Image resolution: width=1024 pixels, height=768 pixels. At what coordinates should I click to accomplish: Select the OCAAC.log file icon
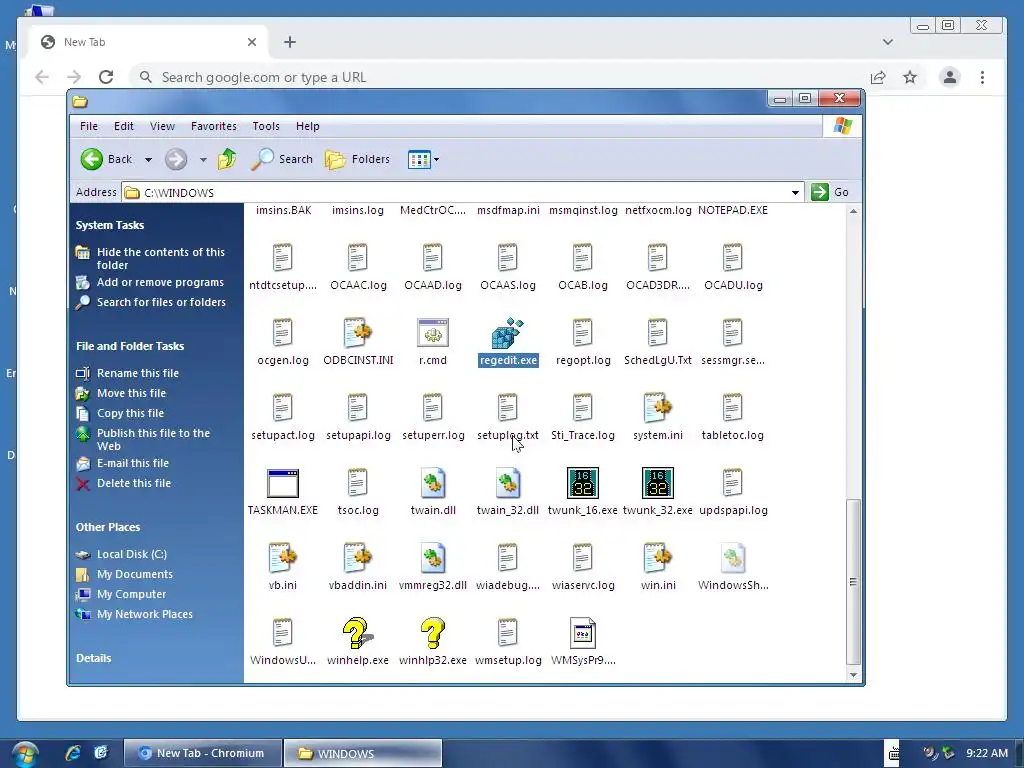pyautogui.click(x=357, y=258)
